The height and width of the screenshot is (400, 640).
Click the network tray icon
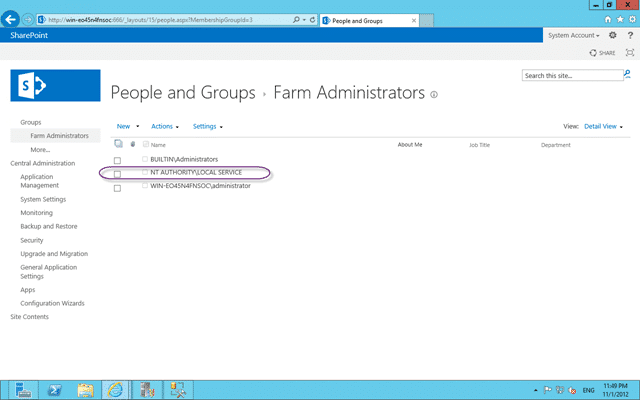click(560, 390)
